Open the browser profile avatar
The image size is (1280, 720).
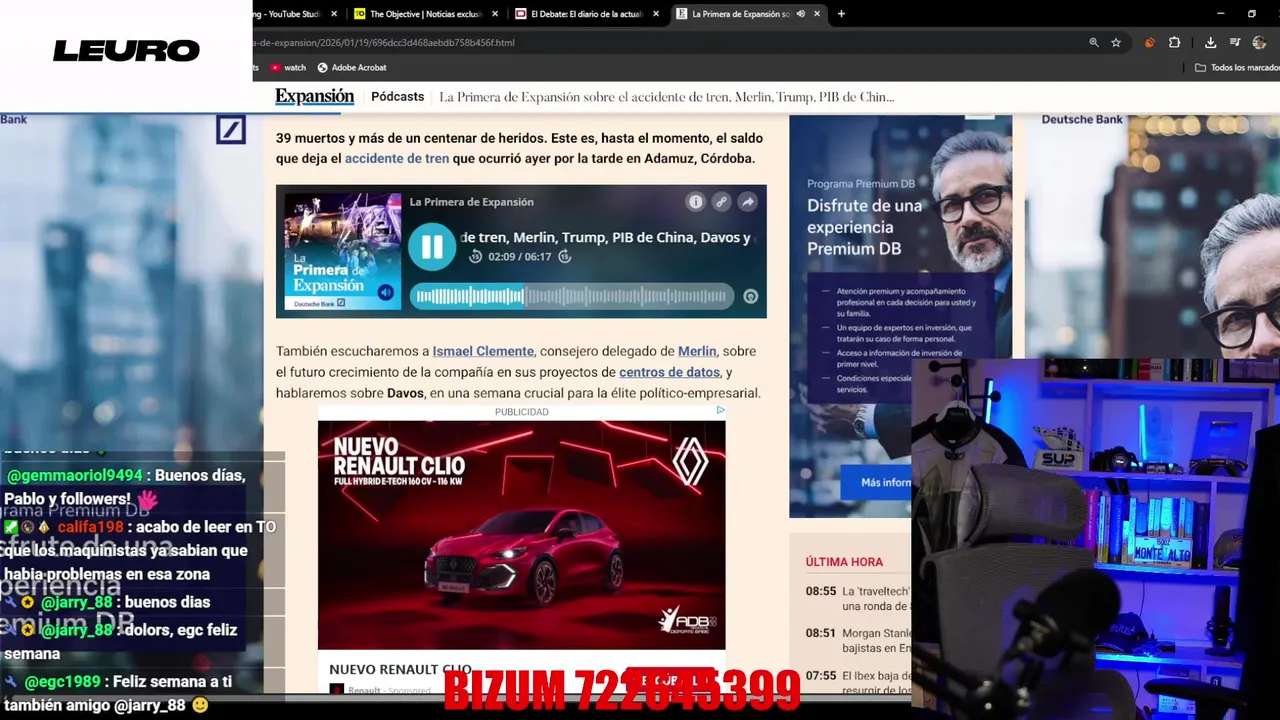[x=1259, y=43]
